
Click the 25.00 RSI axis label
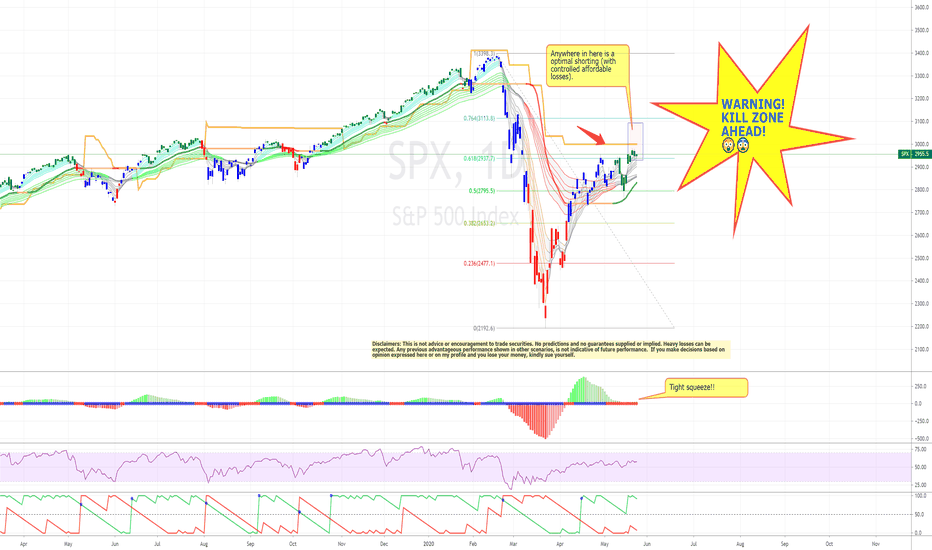tap(920, 485)
